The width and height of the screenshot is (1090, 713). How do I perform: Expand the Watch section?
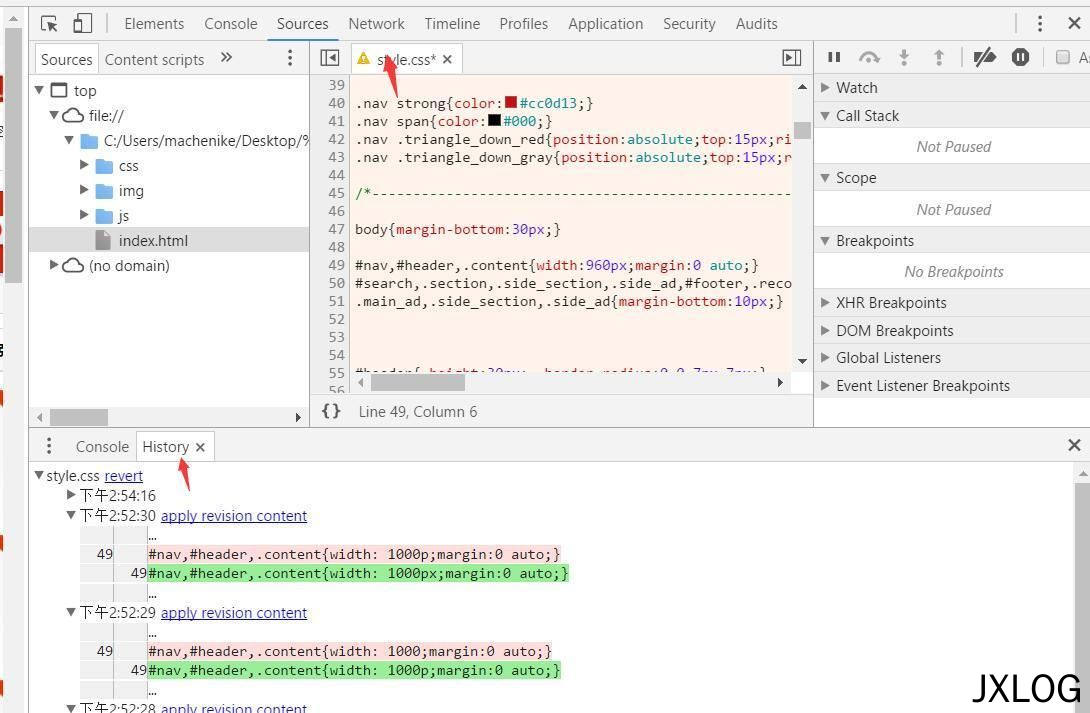(825, 88)
